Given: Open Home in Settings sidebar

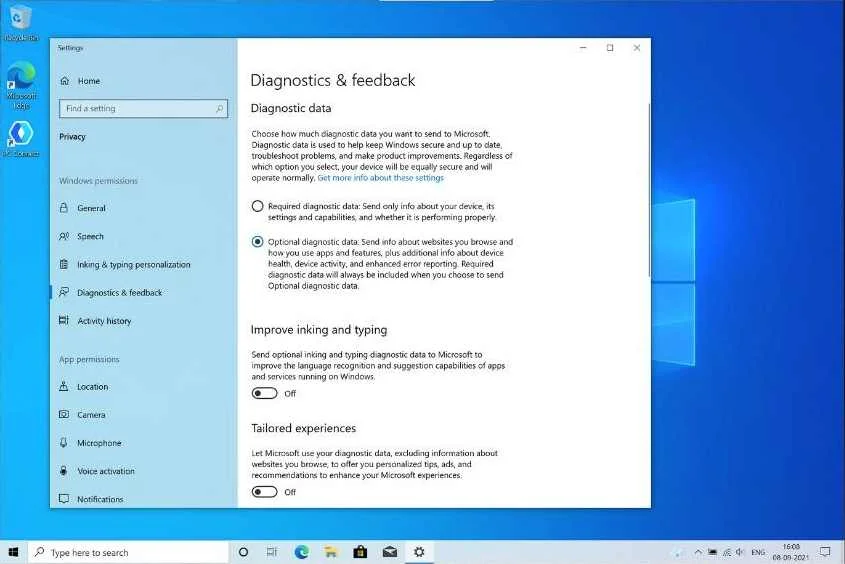Looking at the screenshot, I should click(80, 81).
